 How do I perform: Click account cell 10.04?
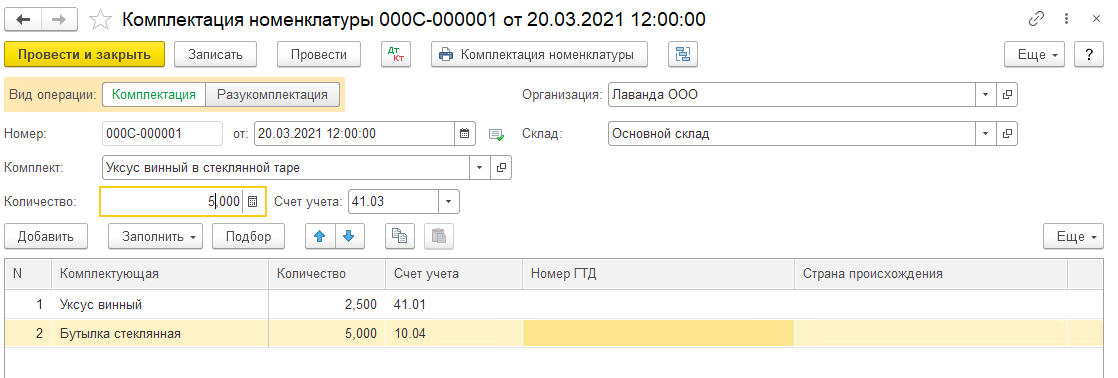454,333
